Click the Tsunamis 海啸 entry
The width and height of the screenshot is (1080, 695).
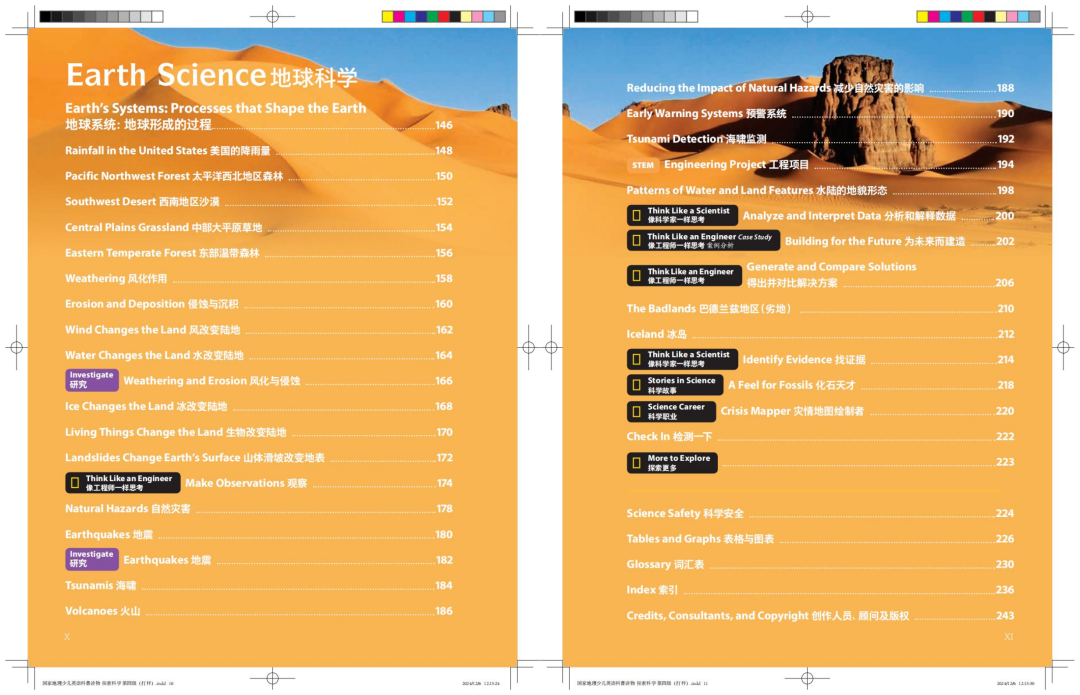pyautogui.click(x=101, y=585)
